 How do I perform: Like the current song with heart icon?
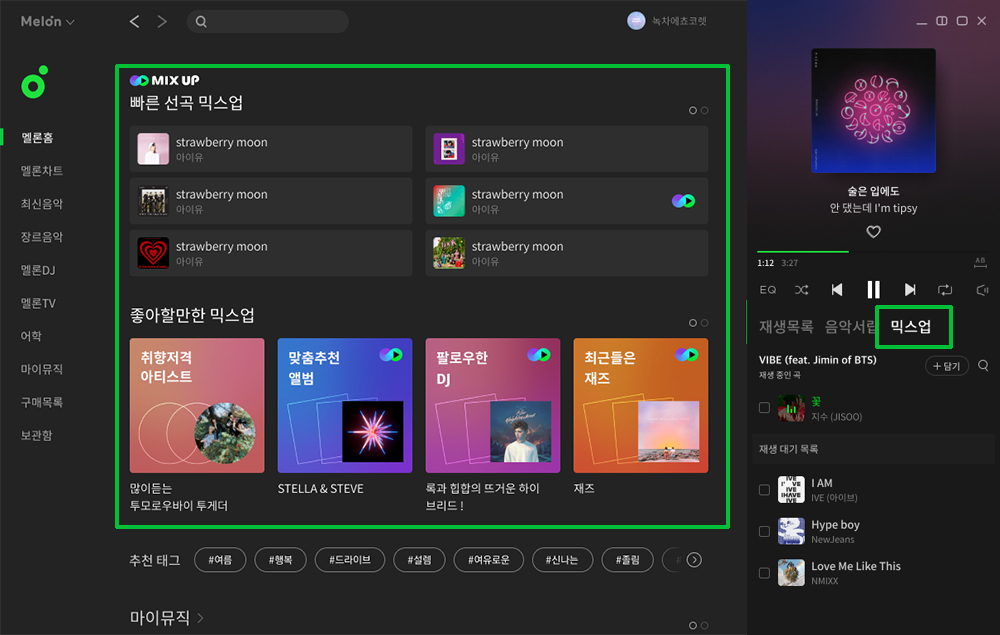coord(873,232)
